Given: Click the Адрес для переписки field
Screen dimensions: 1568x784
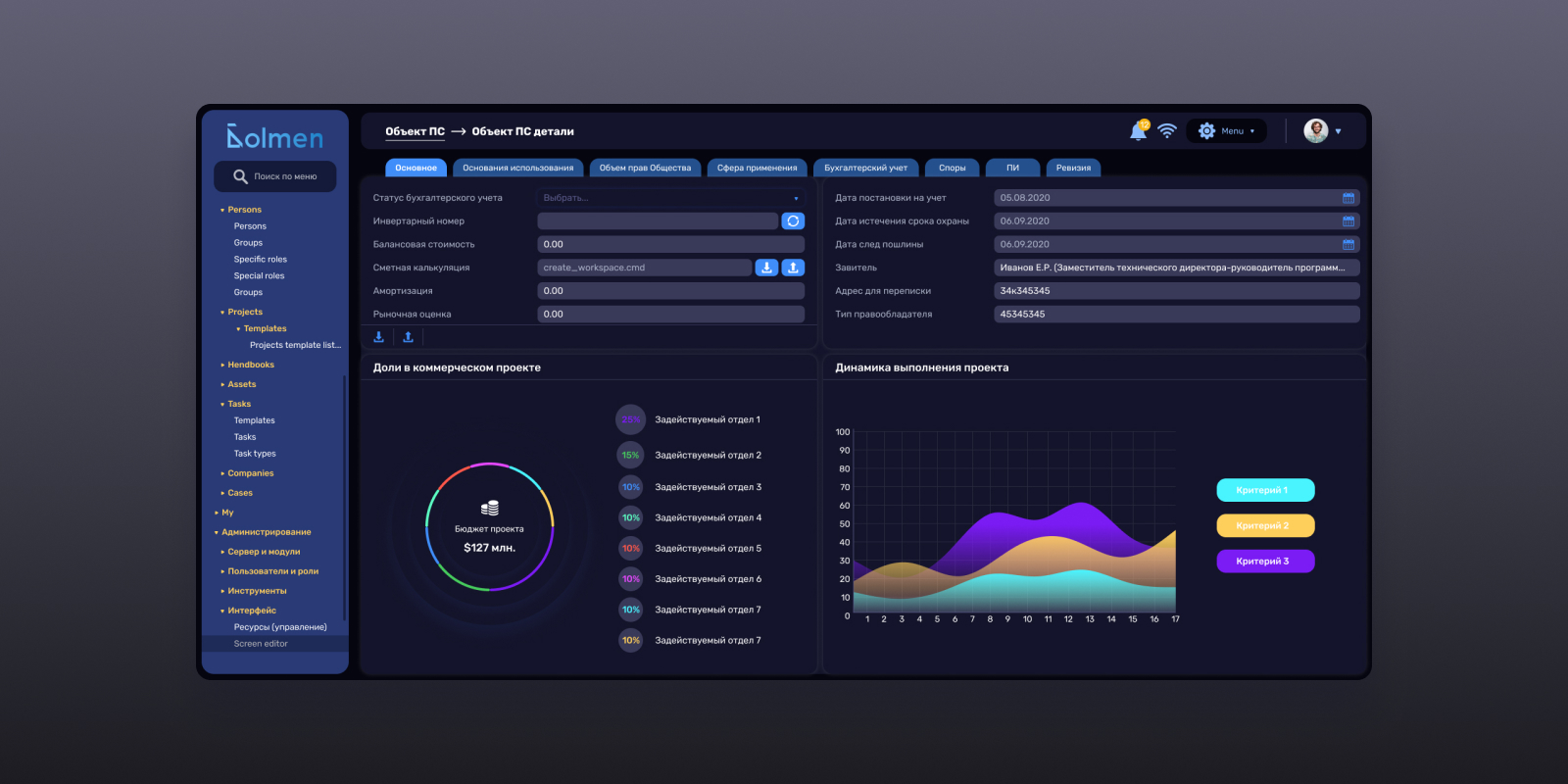Looking at the screenshot, I should pyautogui.click(x=1177, y=291).
